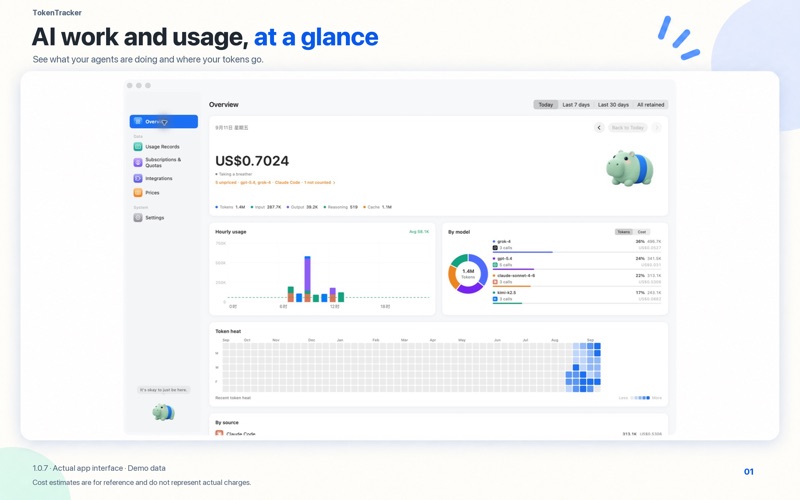Select Overview in the sidebar

[164, 121]
